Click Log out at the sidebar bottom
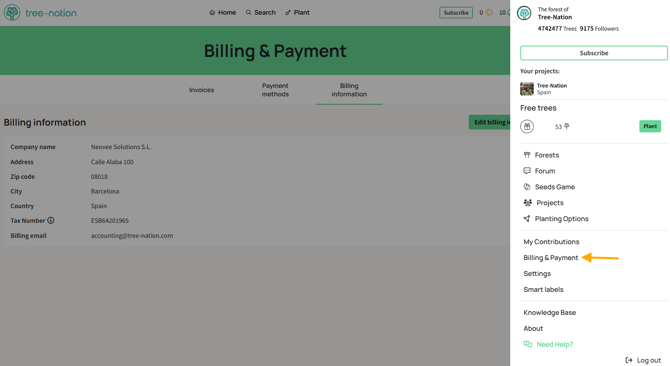Image resolution: width=670 pixels, height=366 pixels. tap(649, 360)
